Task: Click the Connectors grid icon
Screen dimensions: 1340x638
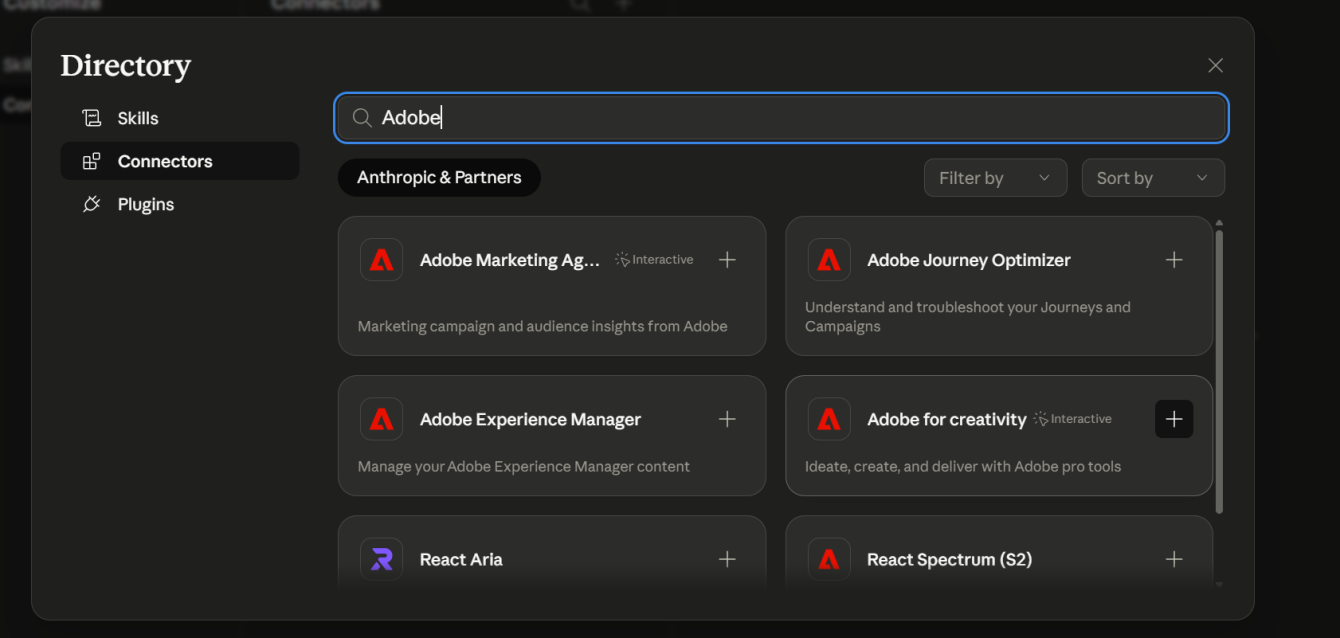Action: point(92,161)
